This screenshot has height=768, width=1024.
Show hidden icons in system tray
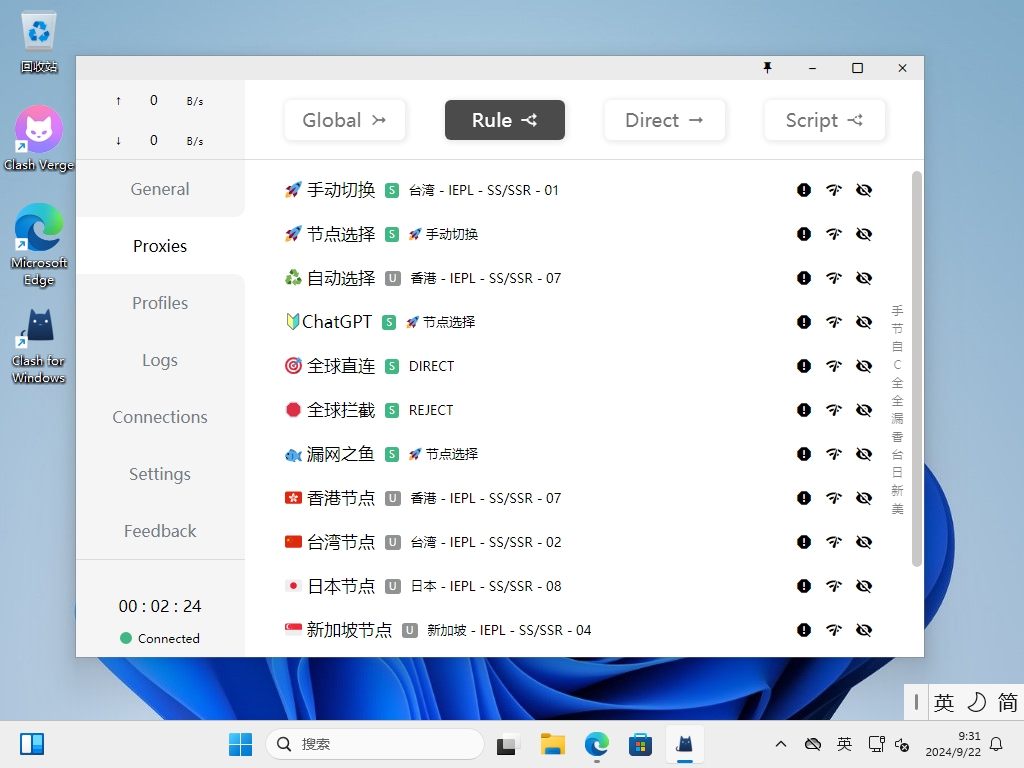click(781, 744)
